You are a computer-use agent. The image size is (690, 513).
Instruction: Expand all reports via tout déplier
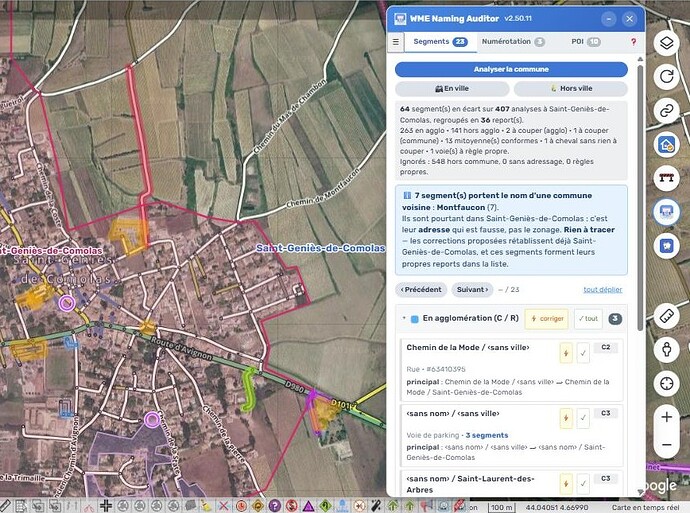[602, 289]
